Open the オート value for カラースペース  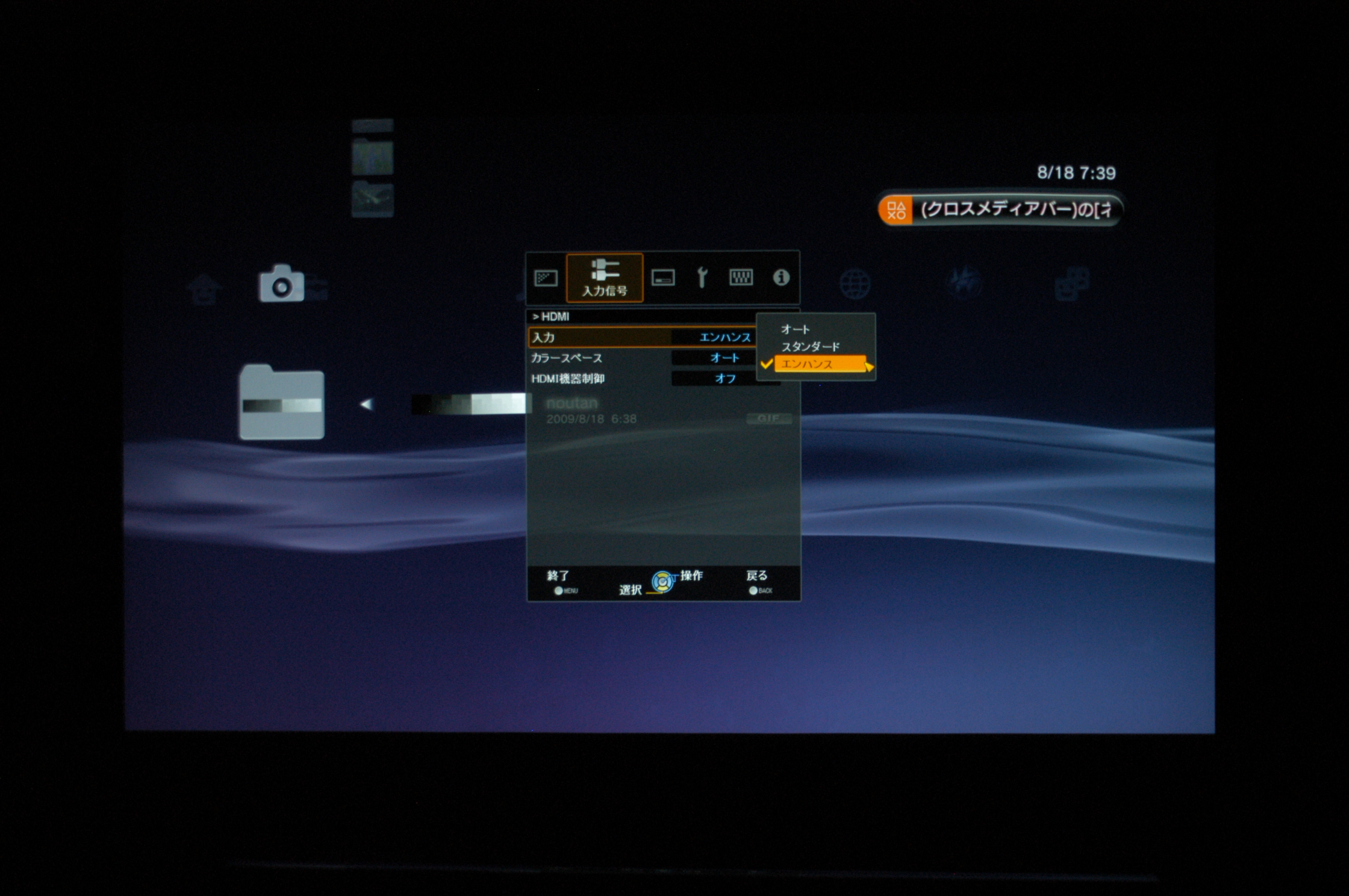coord(724,358)
